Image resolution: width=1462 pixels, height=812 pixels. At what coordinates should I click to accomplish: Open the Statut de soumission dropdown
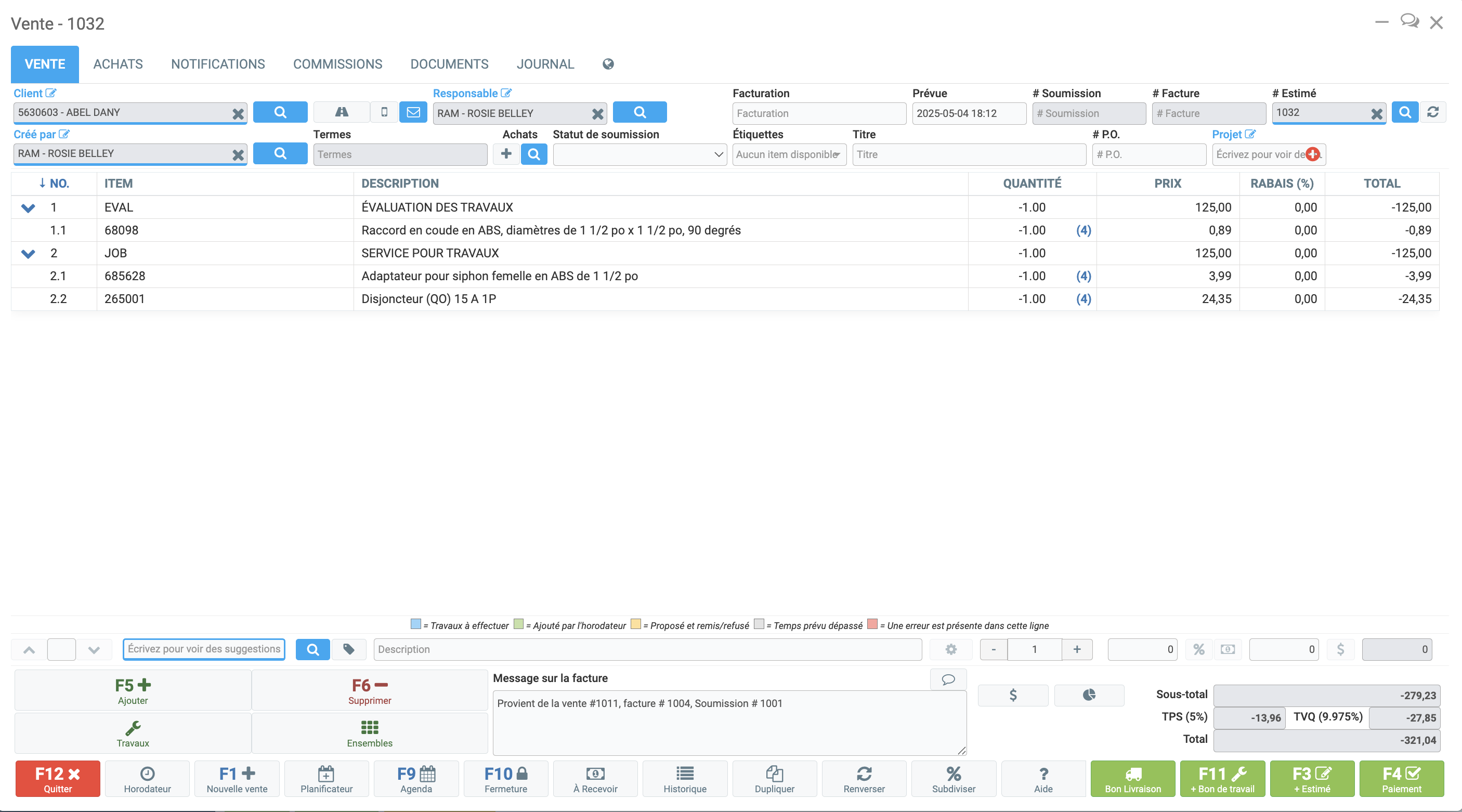click(x=639, y=154)
